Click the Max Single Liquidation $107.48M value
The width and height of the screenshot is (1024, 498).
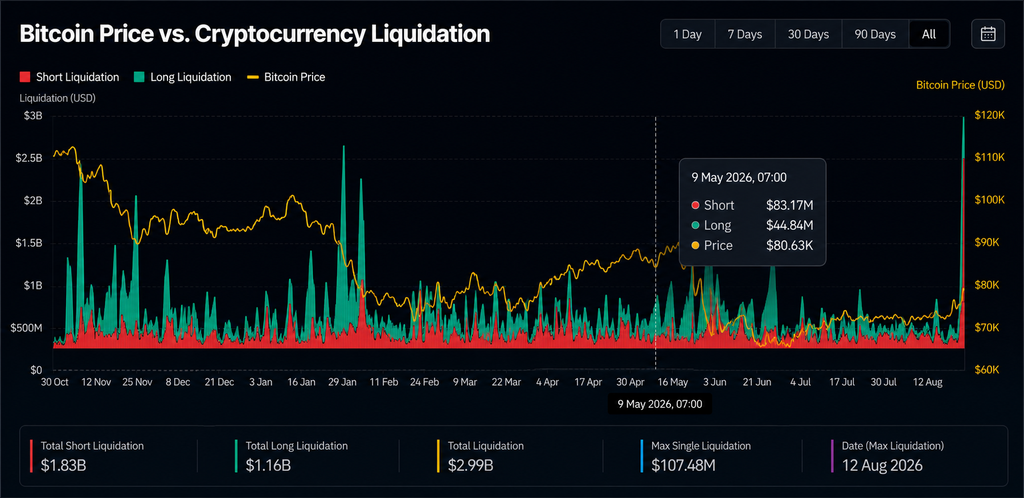tap(683, 465)
